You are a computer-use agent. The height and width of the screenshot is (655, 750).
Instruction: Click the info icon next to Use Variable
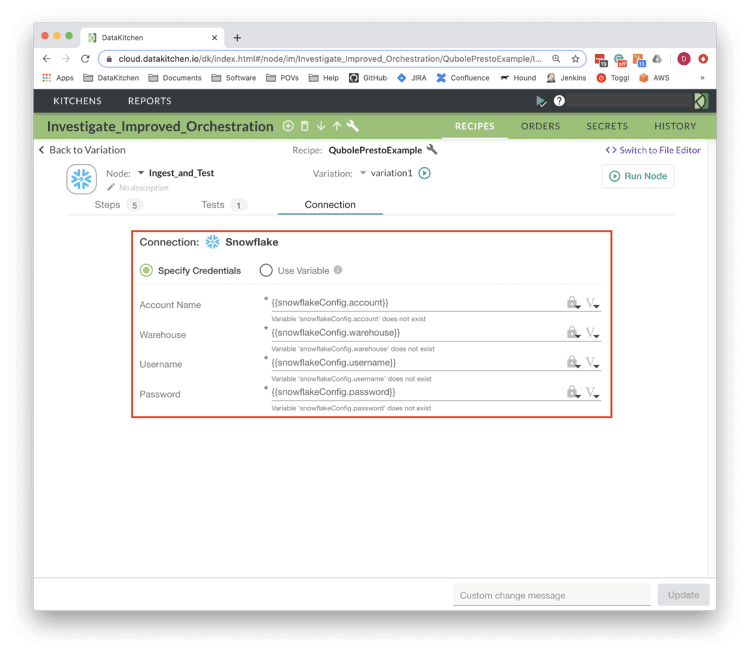point(338,270)
